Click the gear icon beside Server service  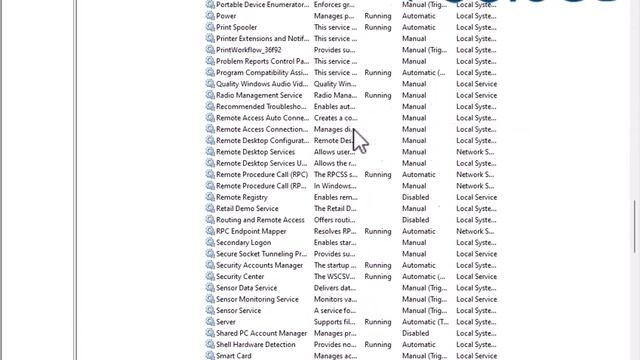coord(210,322)
